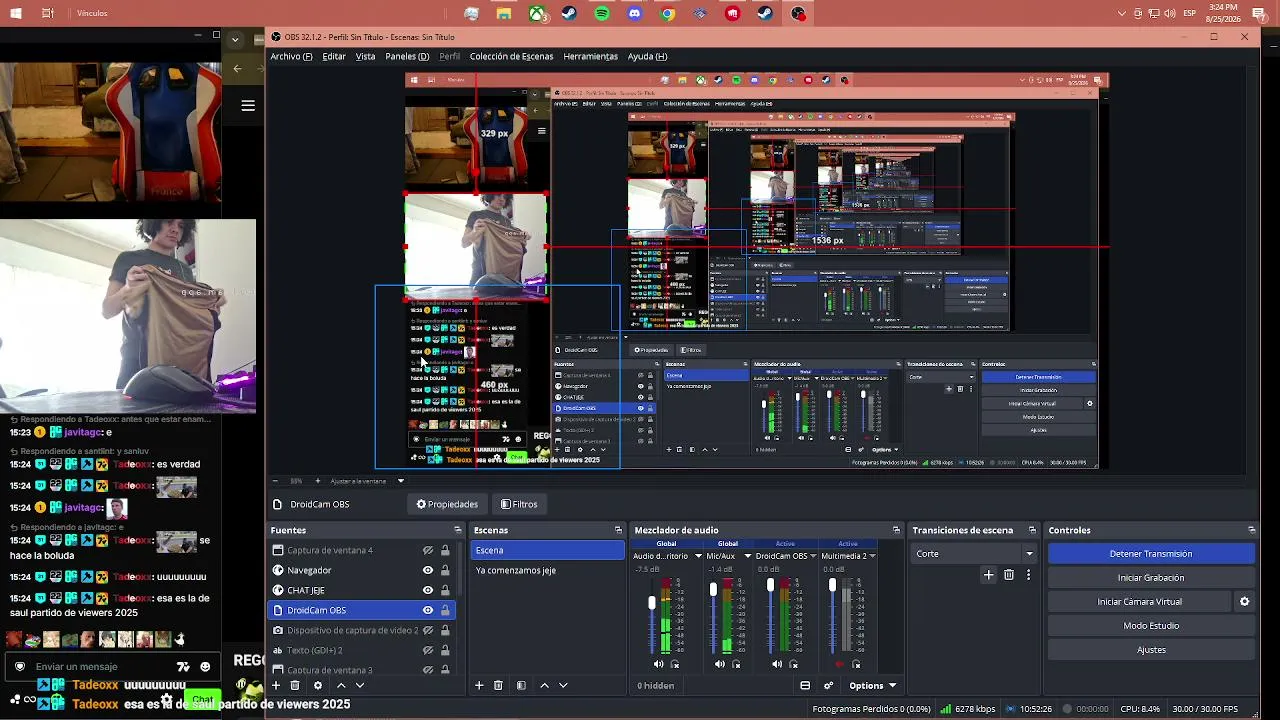Click Detener Transmisión to stop streaming
Image resolution: width=1280 pixels, height=720 pixels.
1151,554
